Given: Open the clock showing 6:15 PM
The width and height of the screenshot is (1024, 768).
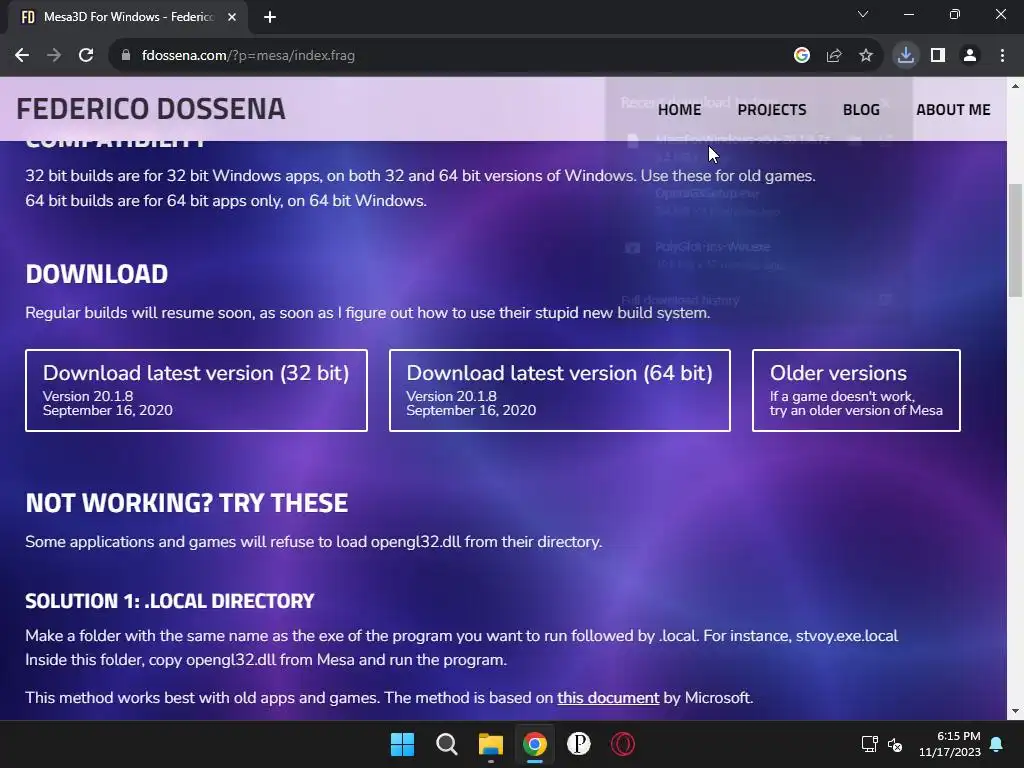Looking at the screenshot, I should (x=950, y=744).
